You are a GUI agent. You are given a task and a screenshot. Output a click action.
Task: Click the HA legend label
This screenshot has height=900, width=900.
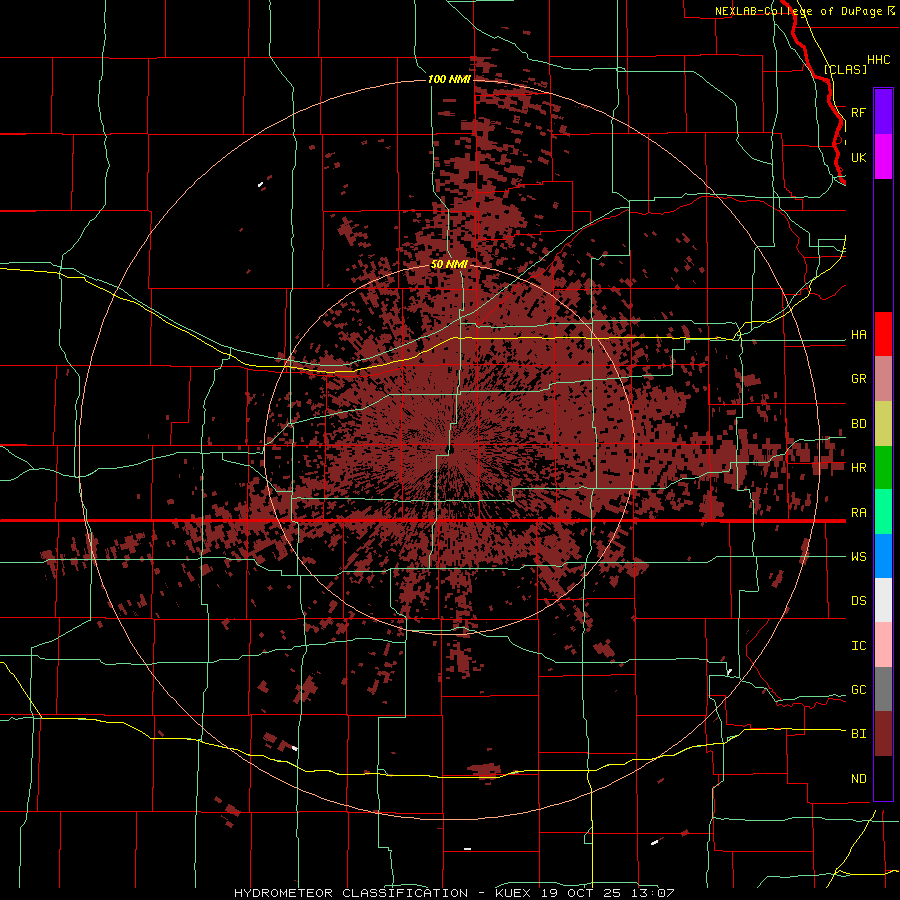point(858,335)
